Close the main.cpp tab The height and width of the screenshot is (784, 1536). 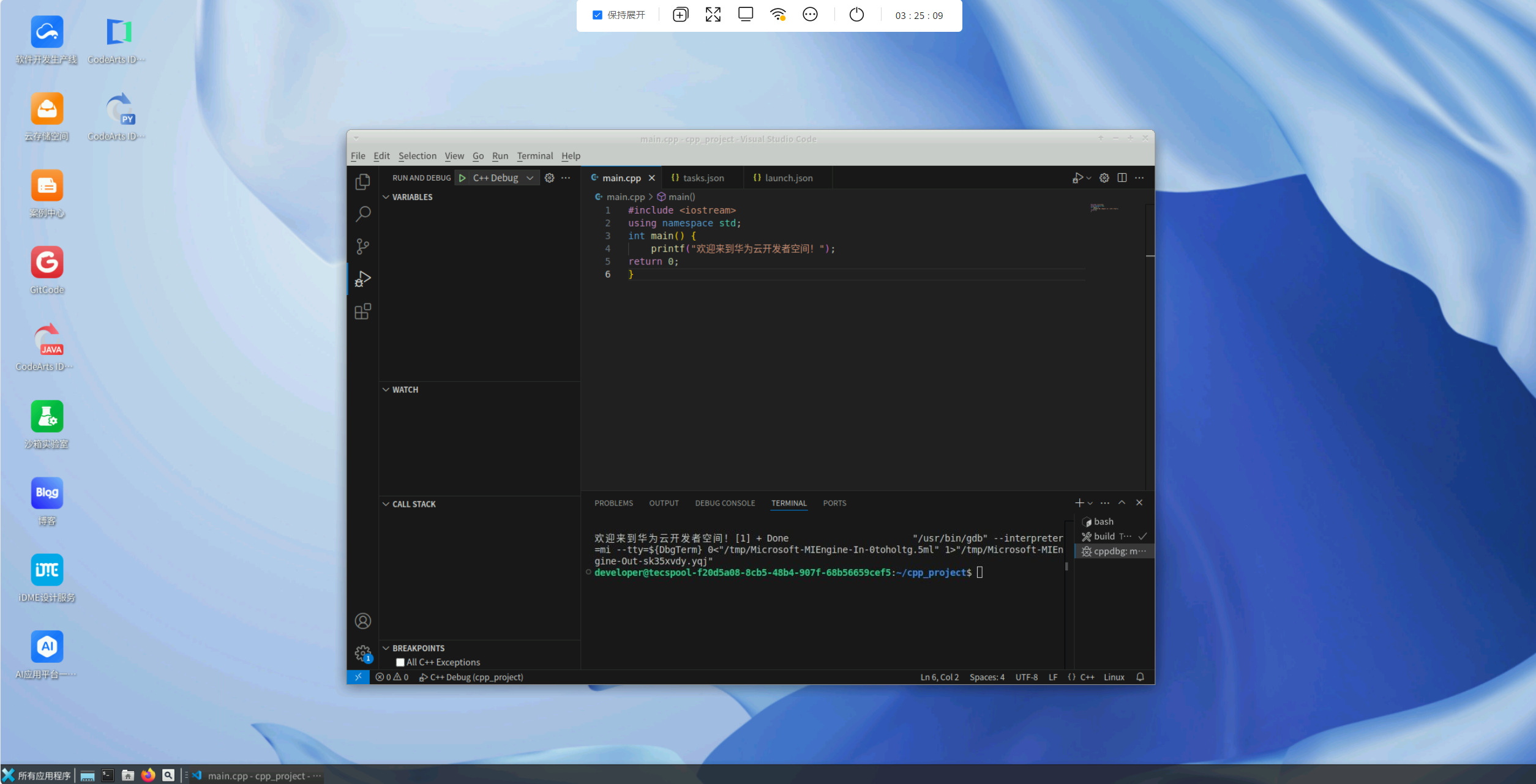point(652,178)
